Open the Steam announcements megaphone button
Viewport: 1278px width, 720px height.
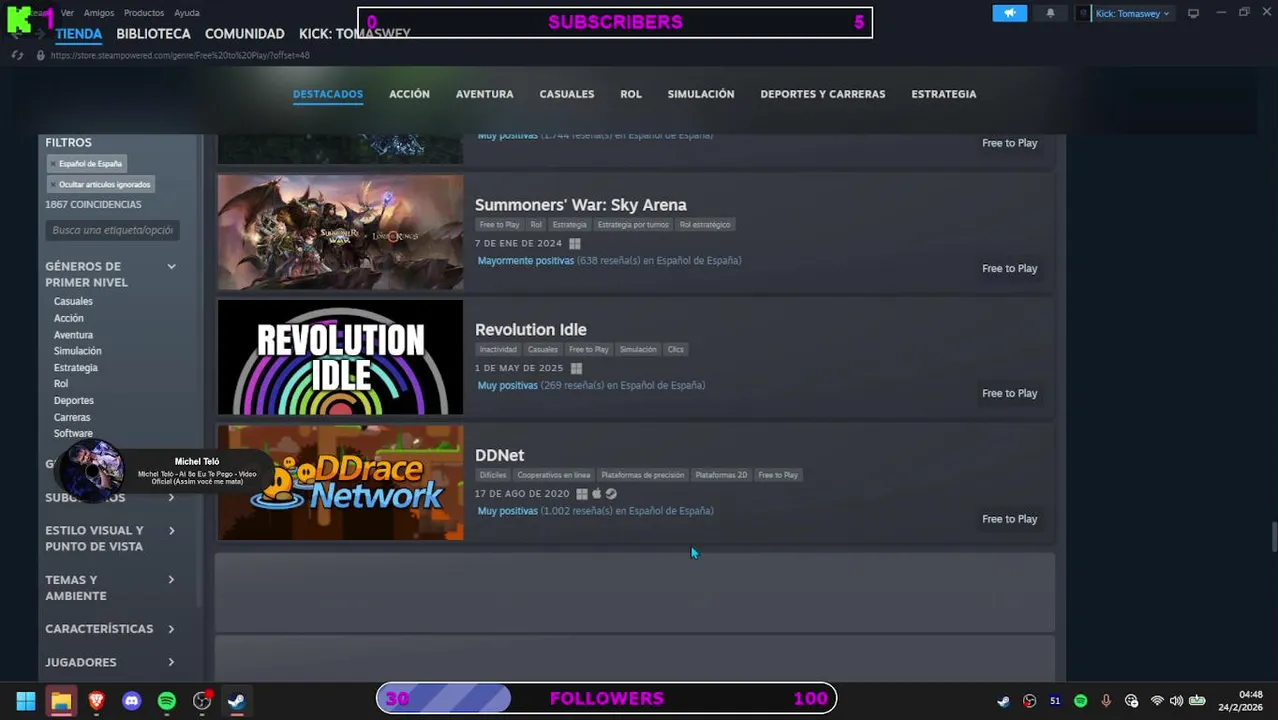pyautogui.click(x=1009, y=13)
